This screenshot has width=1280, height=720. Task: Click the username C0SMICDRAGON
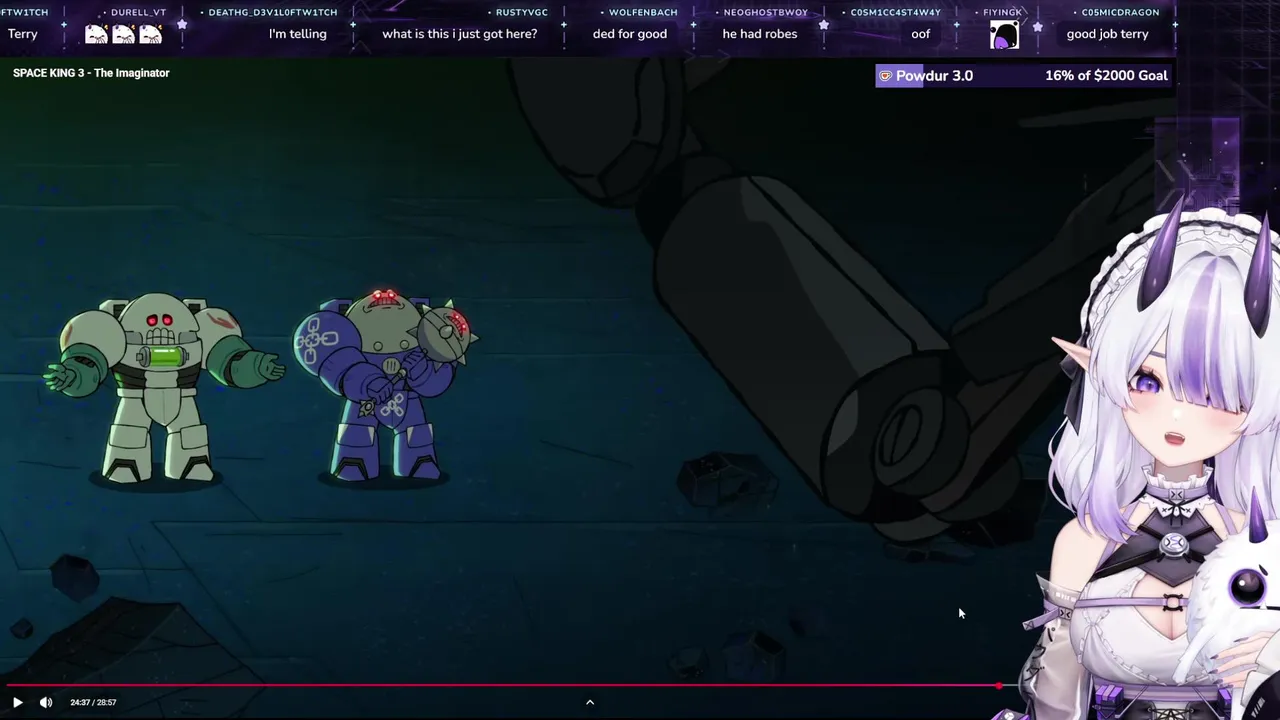[x=1120, y=12]
